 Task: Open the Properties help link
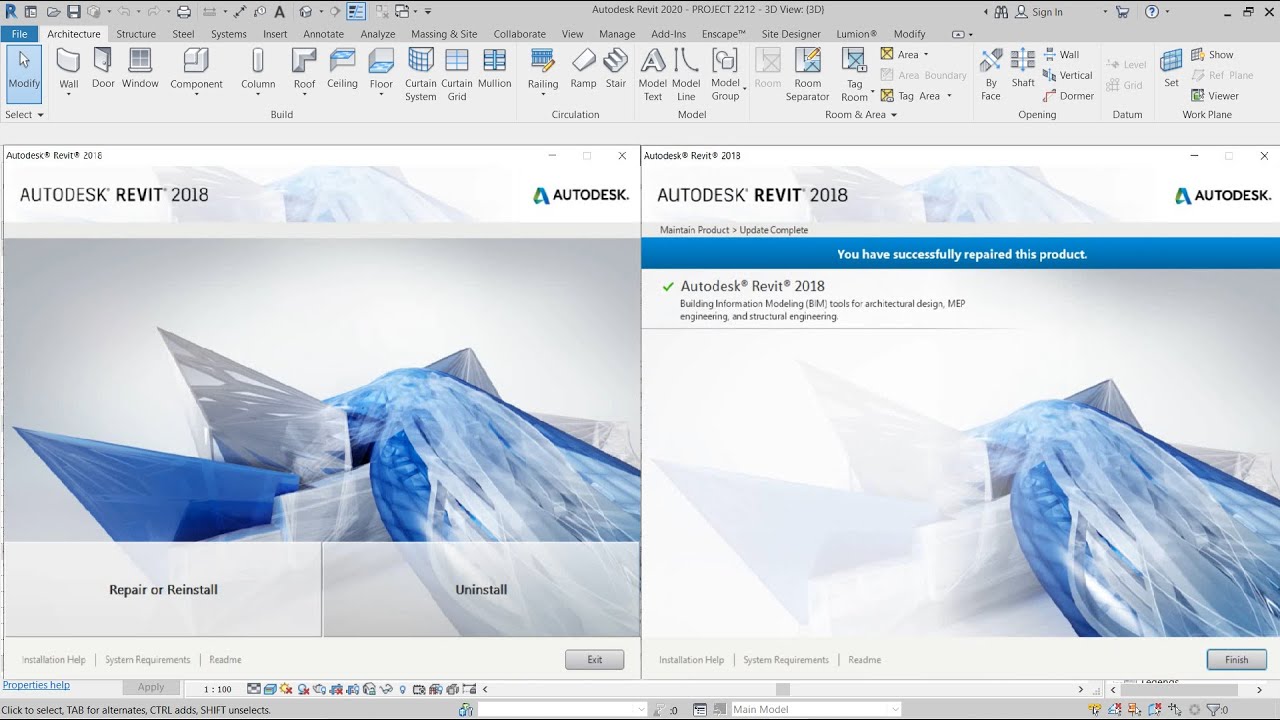36,685
